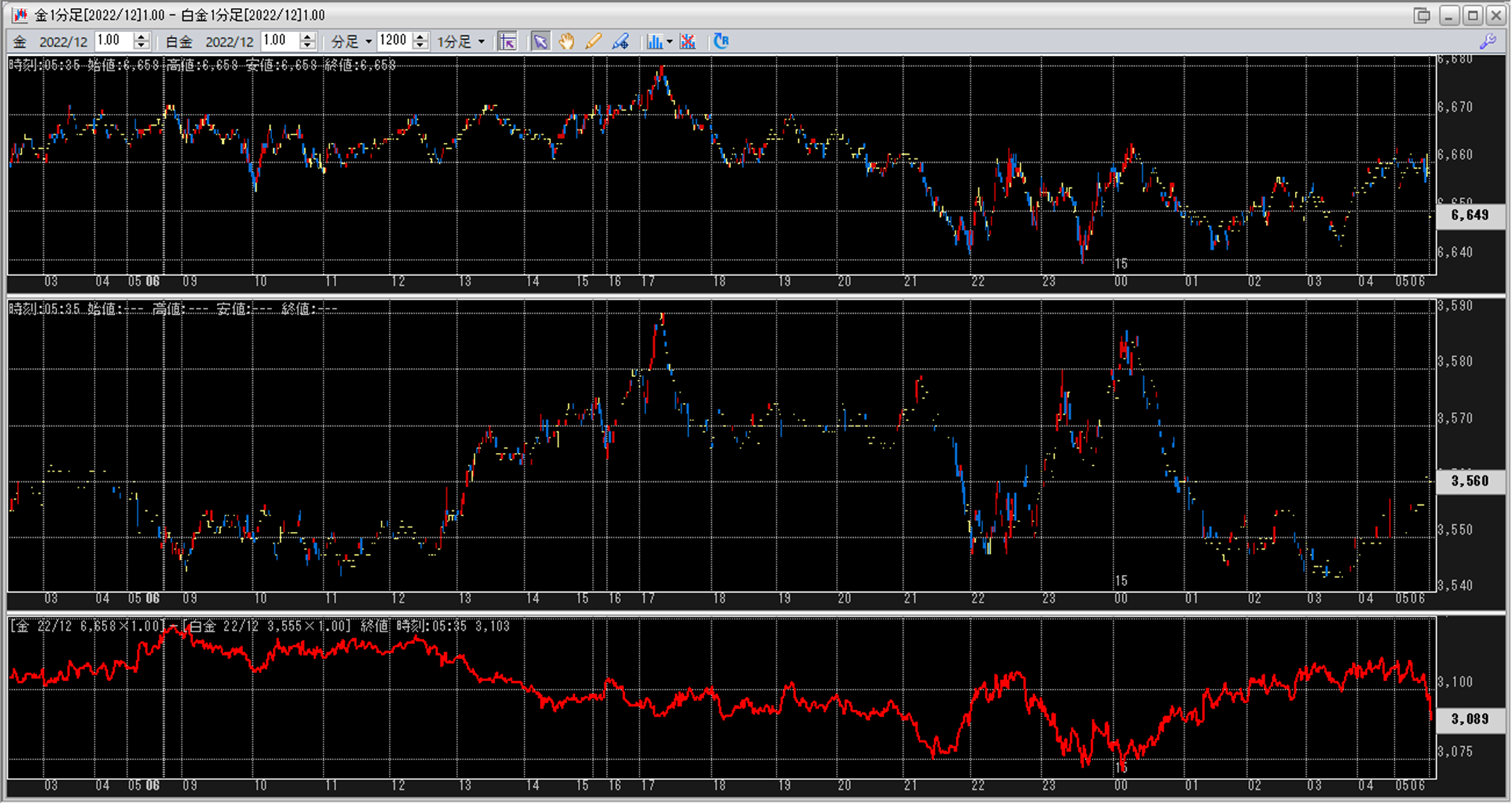Click the detach window icon in title bar

pos(1421,15)
